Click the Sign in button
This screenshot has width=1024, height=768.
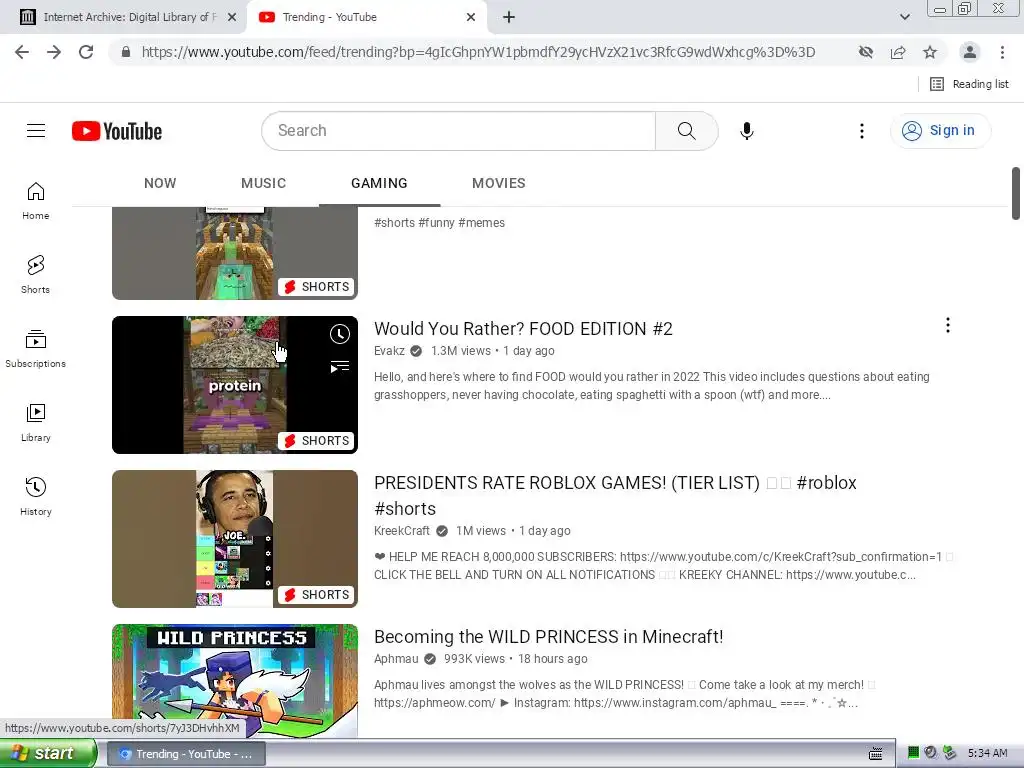click(940, 131)
